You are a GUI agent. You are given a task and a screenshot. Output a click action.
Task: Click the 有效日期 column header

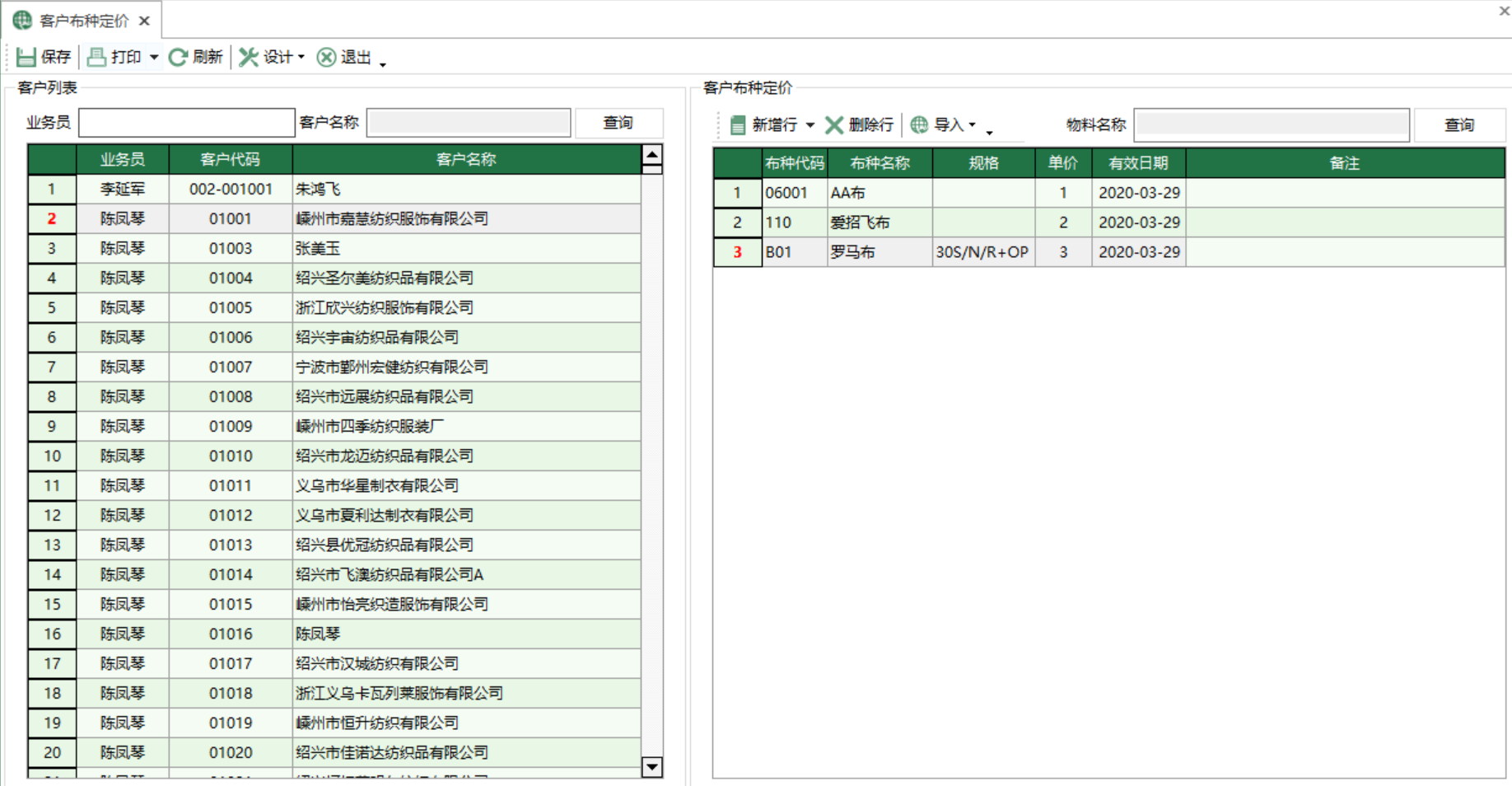pyautogui.click(x=1139, y=163)
